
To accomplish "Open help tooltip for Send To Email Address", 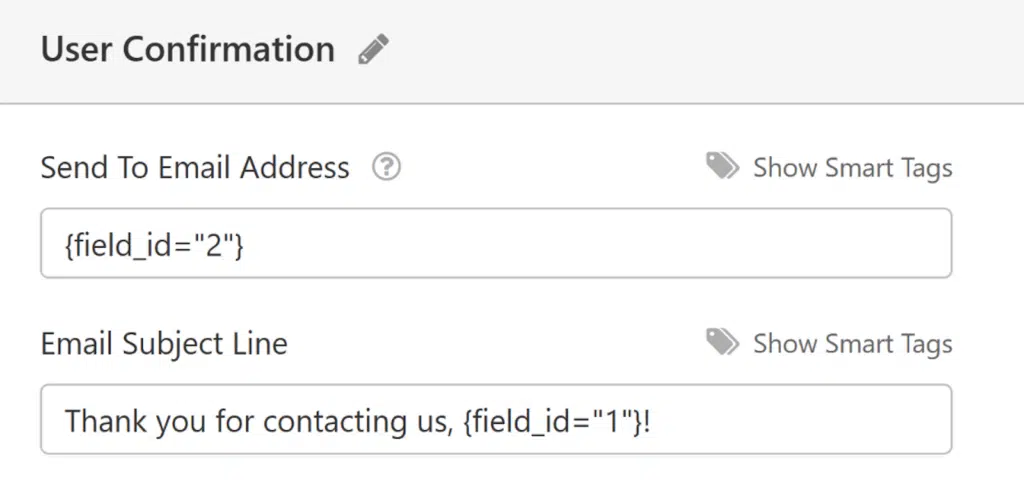I will point(387,168).
